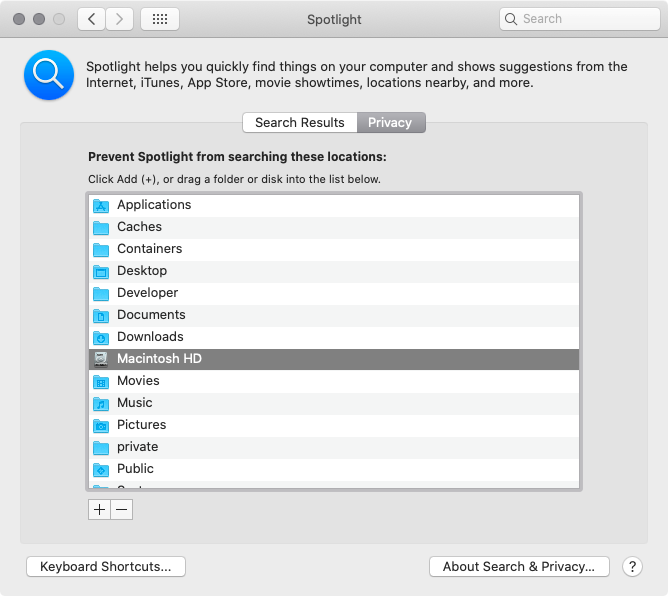Select the Pictures row
This screenshot has width=668, height=596.
334,425
